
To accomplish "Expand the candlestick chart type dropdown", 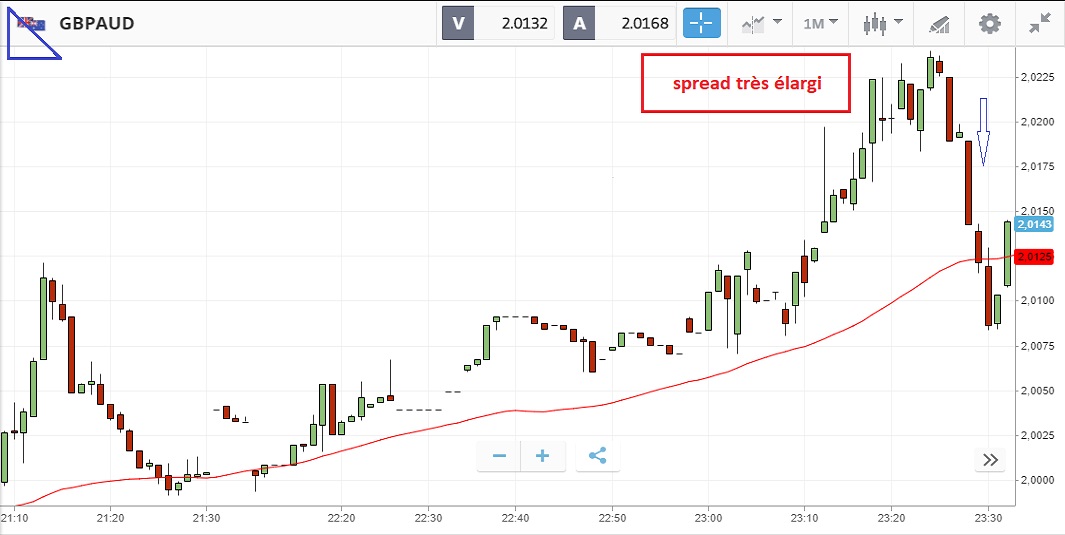I will [x=885, y=23].
